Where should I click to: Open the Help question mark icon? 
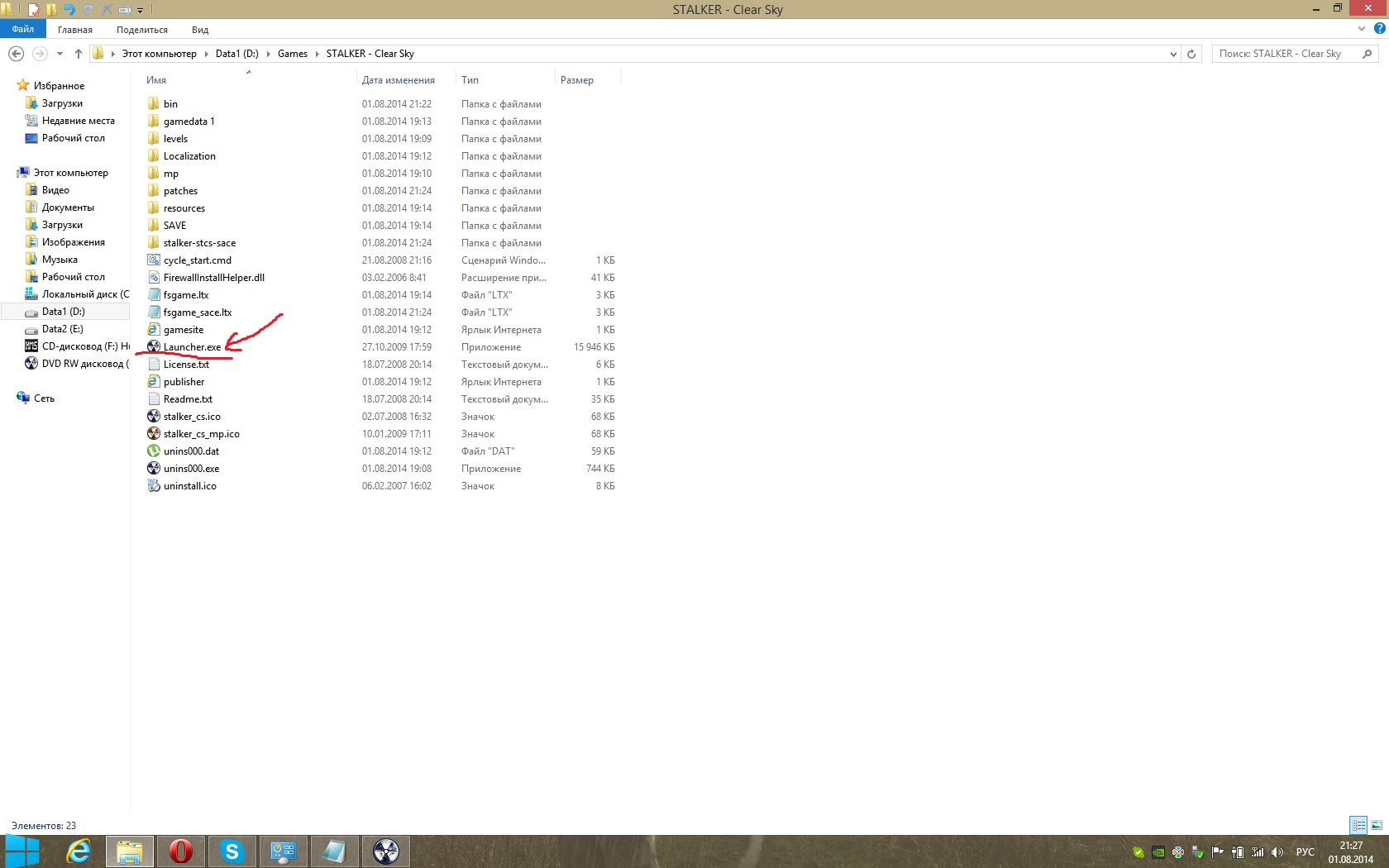coord(1379,29)
